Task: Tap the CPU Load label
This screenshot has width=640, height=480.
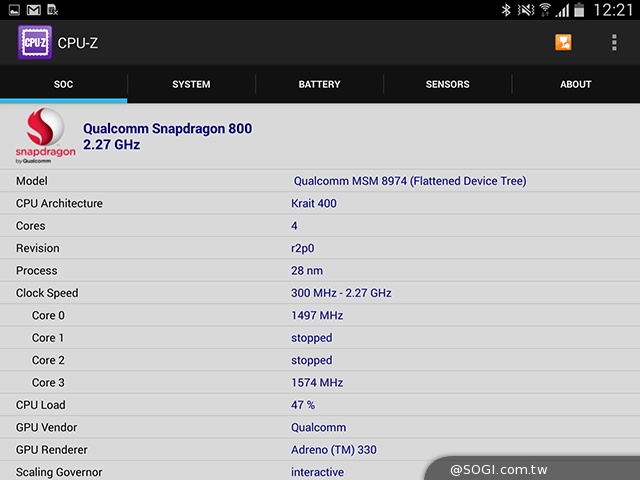Action: (x=40, y=405)
